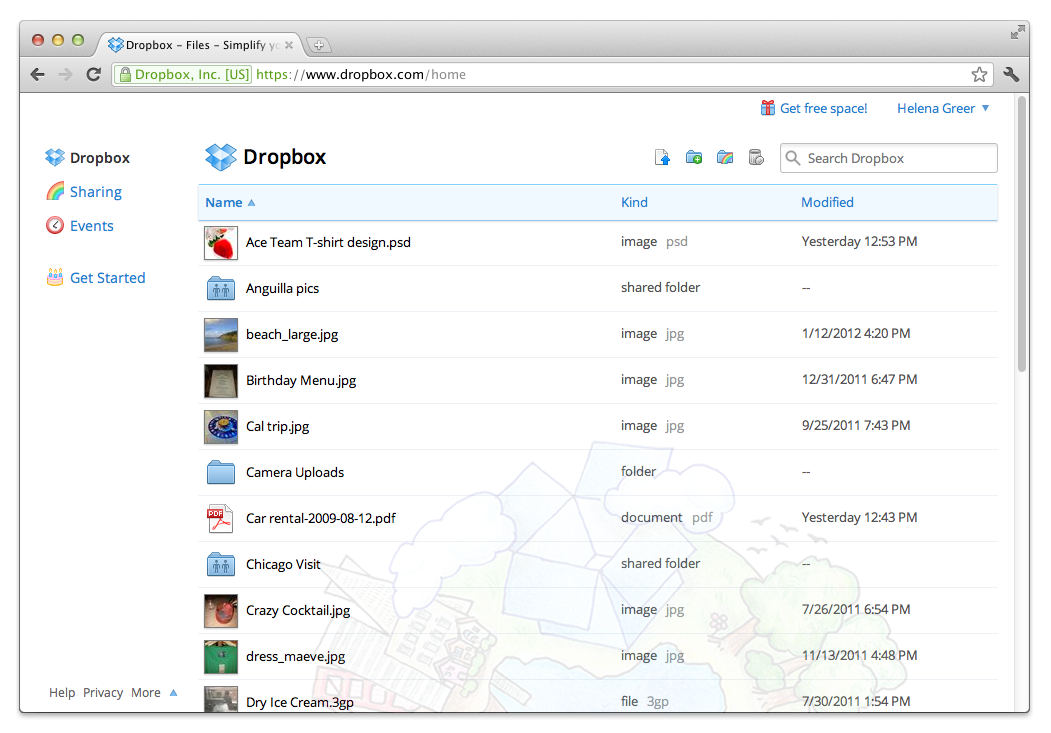Reload the page with the browser refresh icon

[93, 74]
